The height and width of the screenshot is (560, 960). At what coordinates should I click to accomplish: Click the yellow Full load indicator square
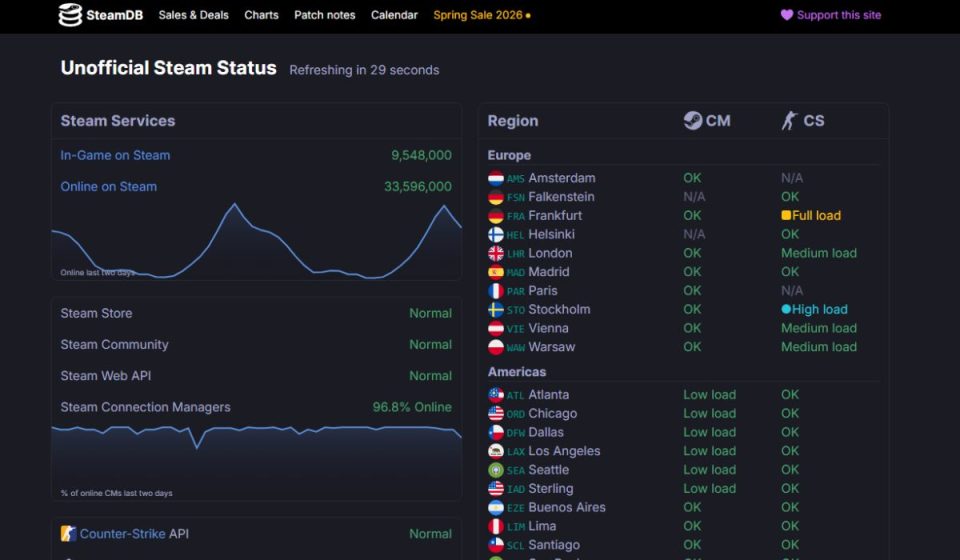click(x=786, y=215)
